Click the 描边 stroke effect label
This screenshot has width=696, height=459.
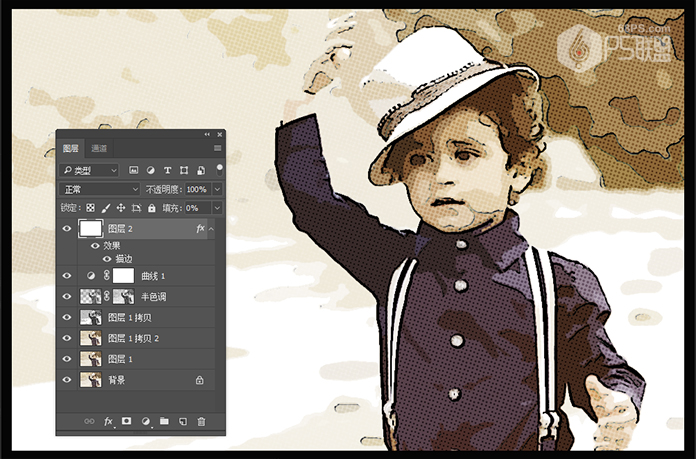coord(124,259)
